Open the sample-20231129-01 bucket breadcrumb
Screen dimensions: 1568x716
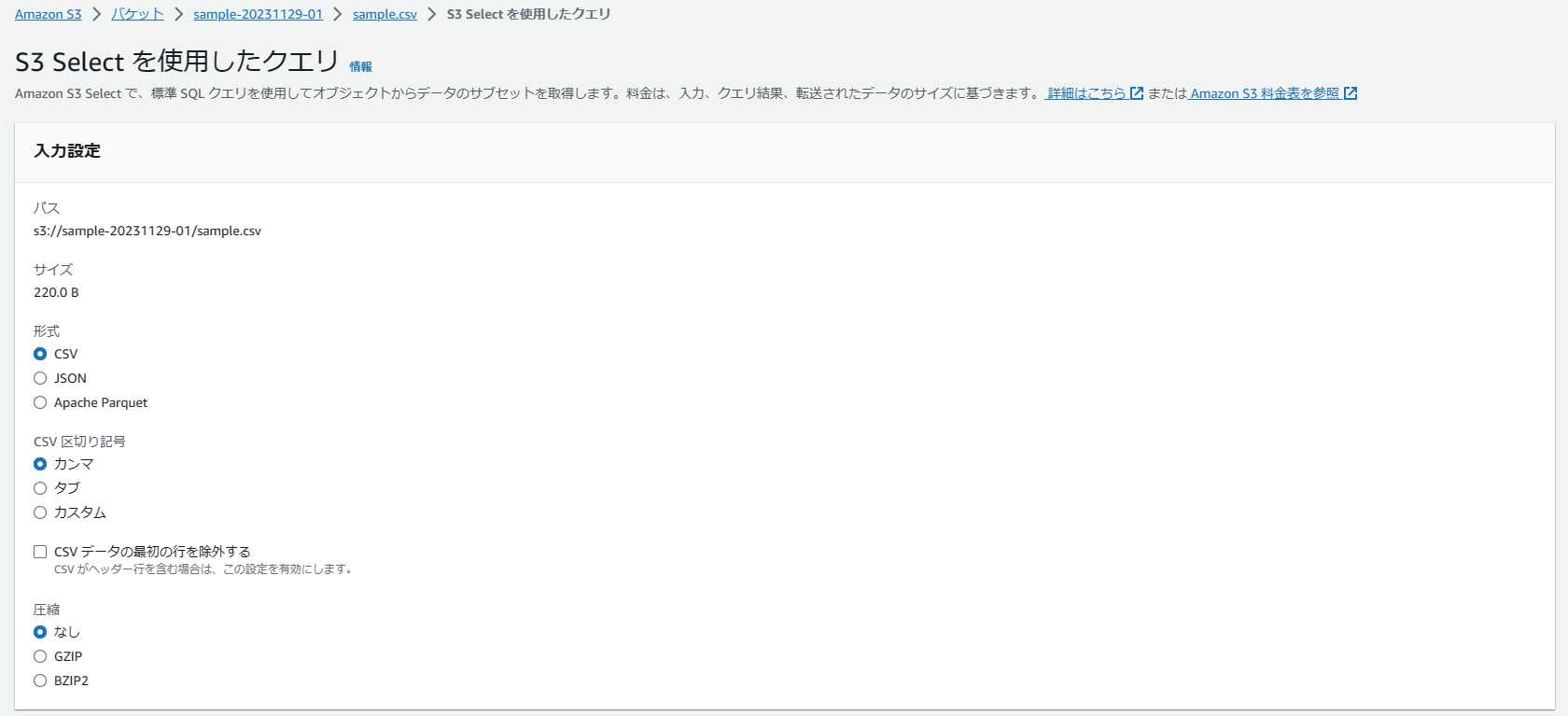pyautogui.click(x=258, y=14)
